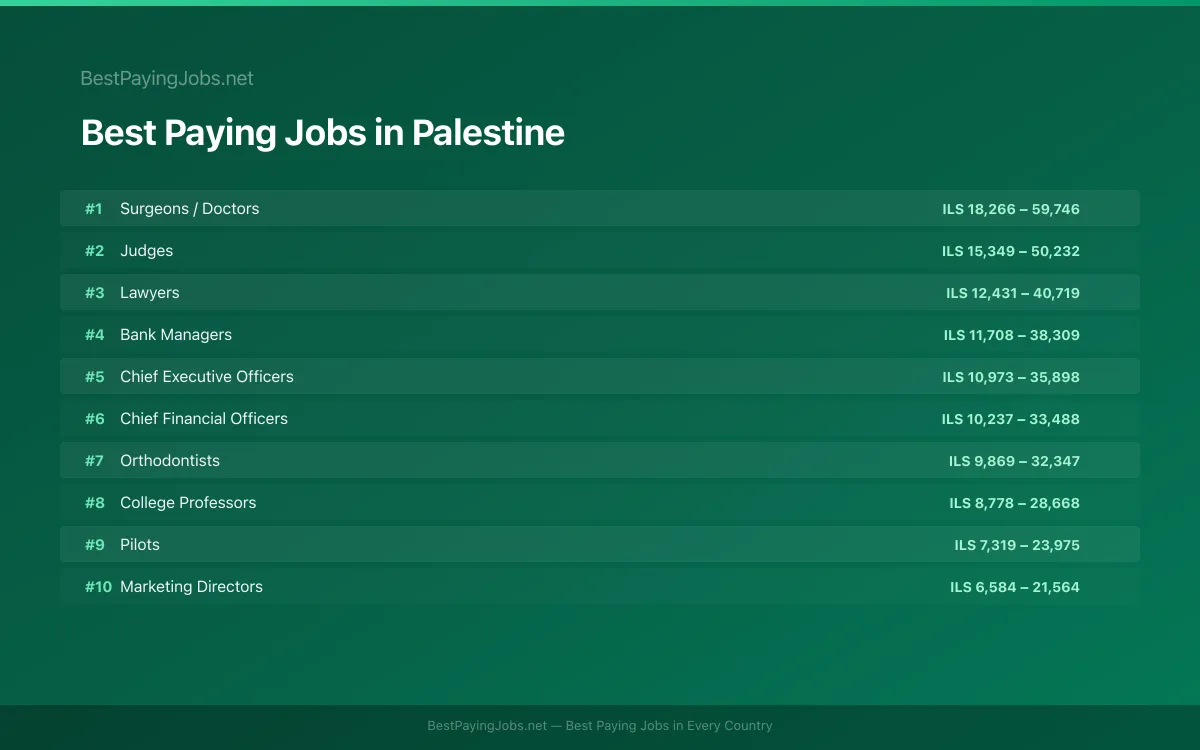Click the #3 rank number
1200x750 pixels.
94,293
